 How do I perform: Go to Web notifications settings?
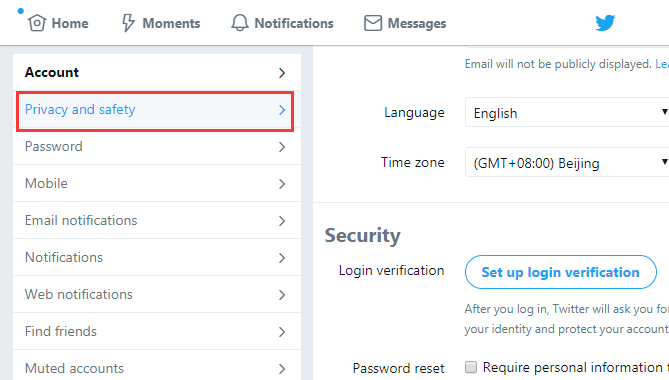(157, 294)
